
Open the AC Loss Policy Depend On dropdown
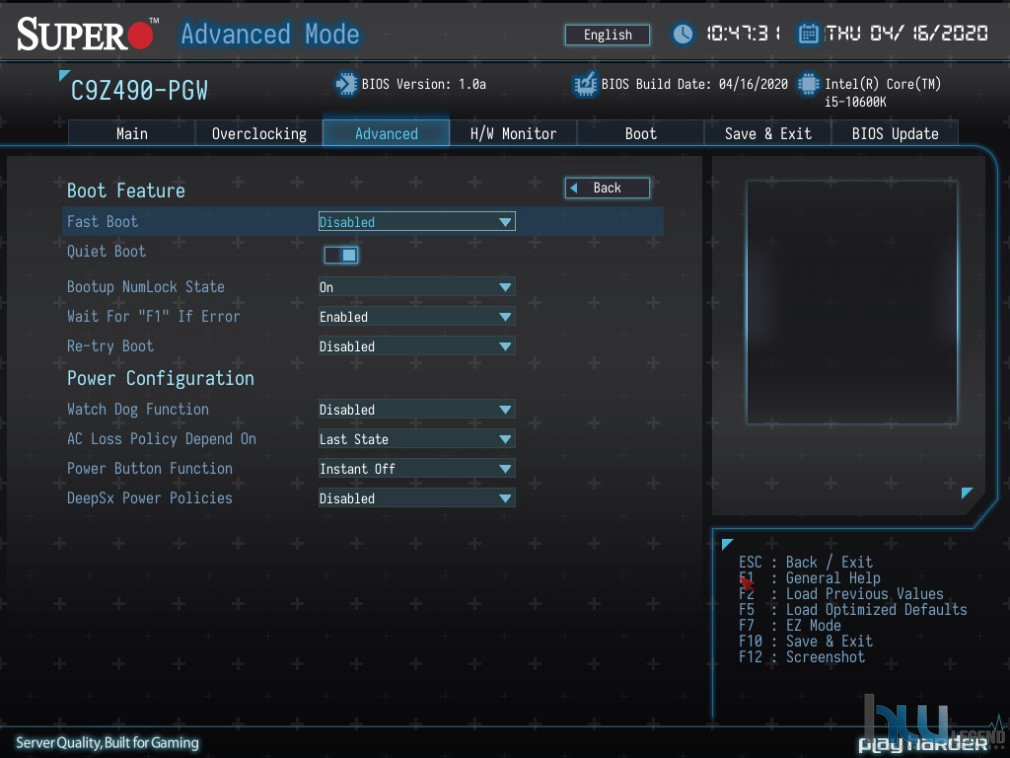(x=417, y=439)
